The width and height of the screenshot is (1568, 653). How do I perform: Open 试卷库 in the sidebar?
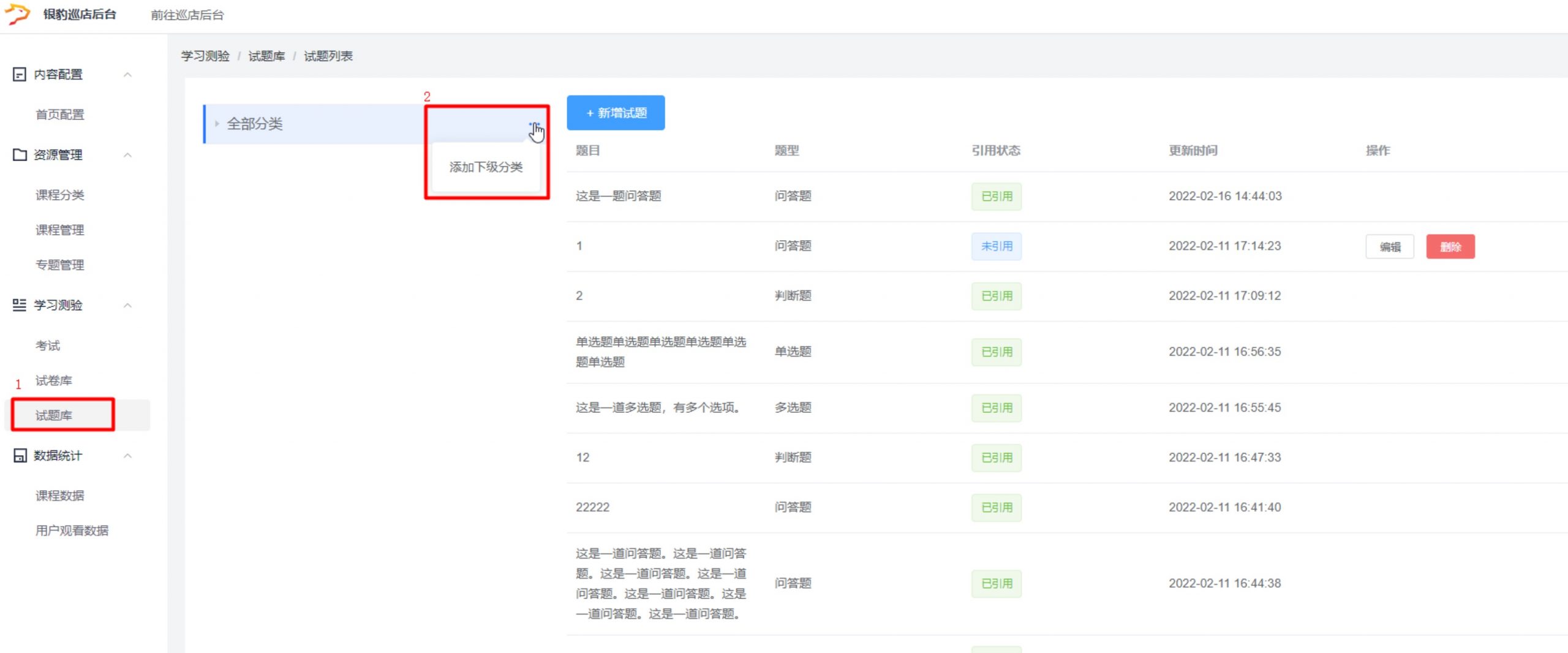54,380
